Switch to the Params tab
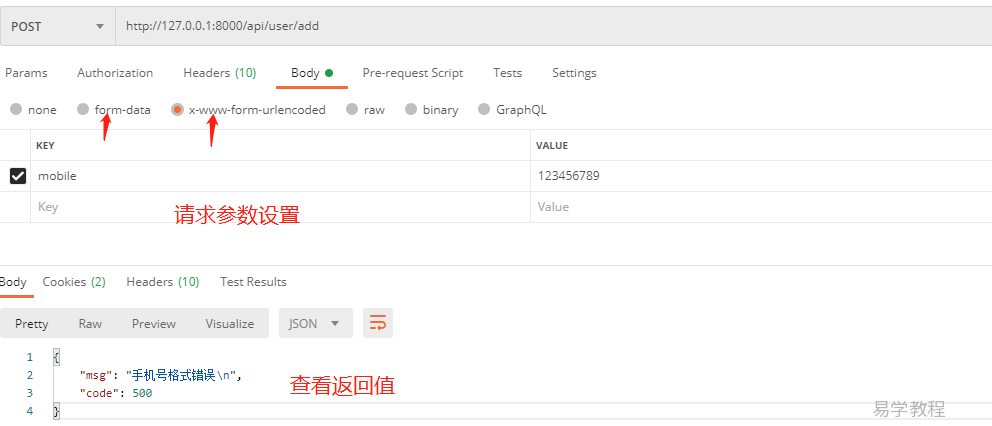The height and width of the screenshot is (426, 992). pos(26,73)
